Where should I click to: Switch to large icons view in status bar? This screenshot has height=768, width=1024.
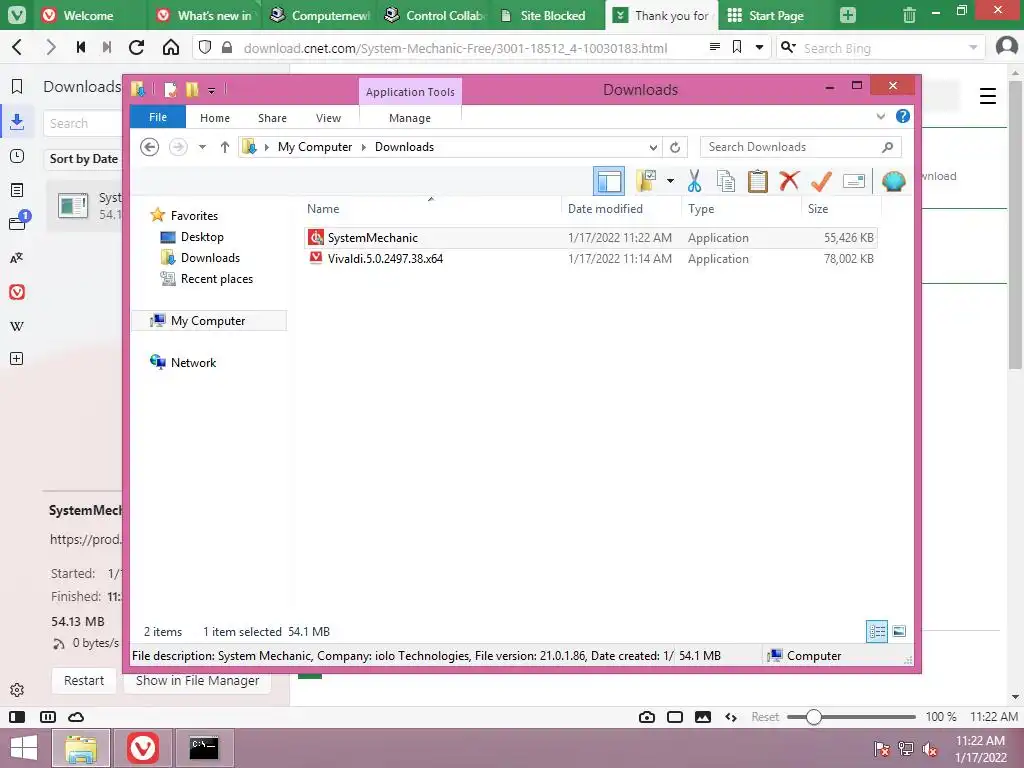(899, 632)
